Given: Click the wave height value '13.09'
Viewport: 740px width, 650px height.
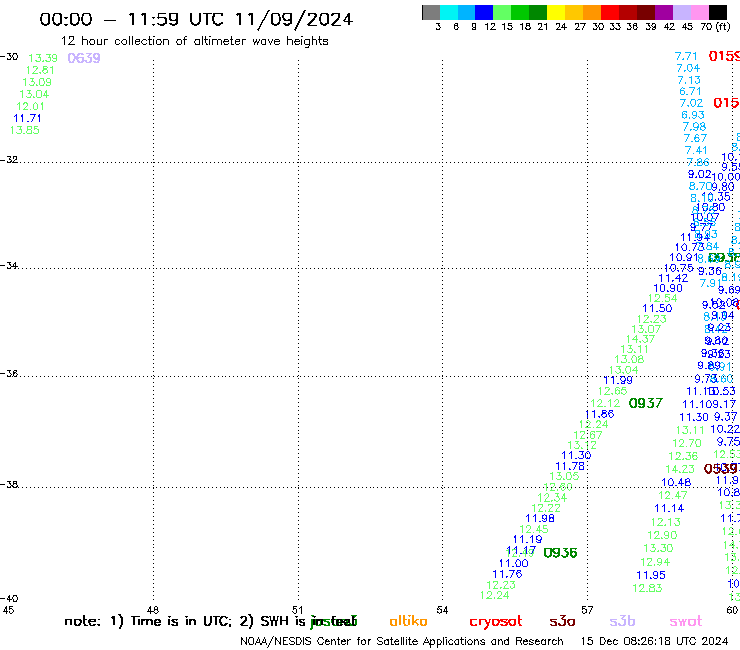Looking at the screenshot, I should (x=37, y=82).
